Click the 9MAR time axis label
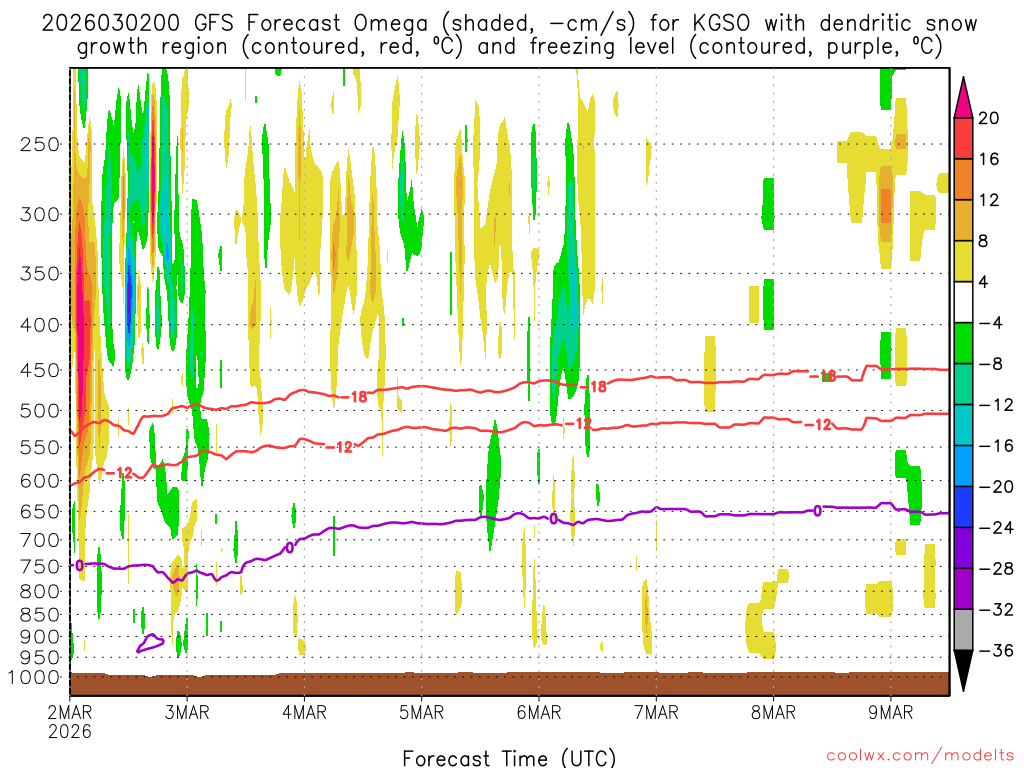The width and height of the screenshot is (1024, 768). pyautogui.click(x=891, y=712)
